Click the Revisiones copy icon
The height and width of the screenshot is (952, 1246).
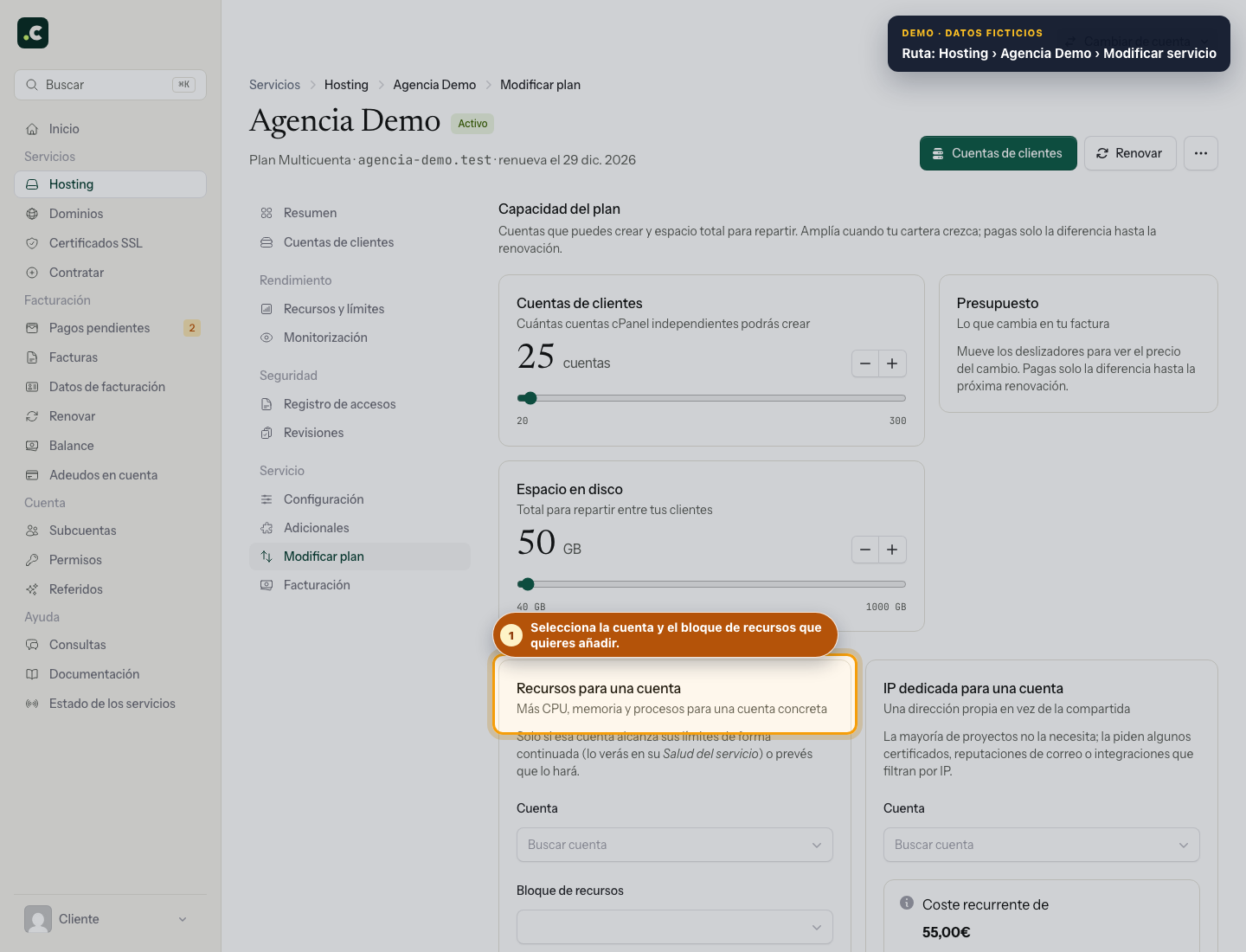coord(267,433)
